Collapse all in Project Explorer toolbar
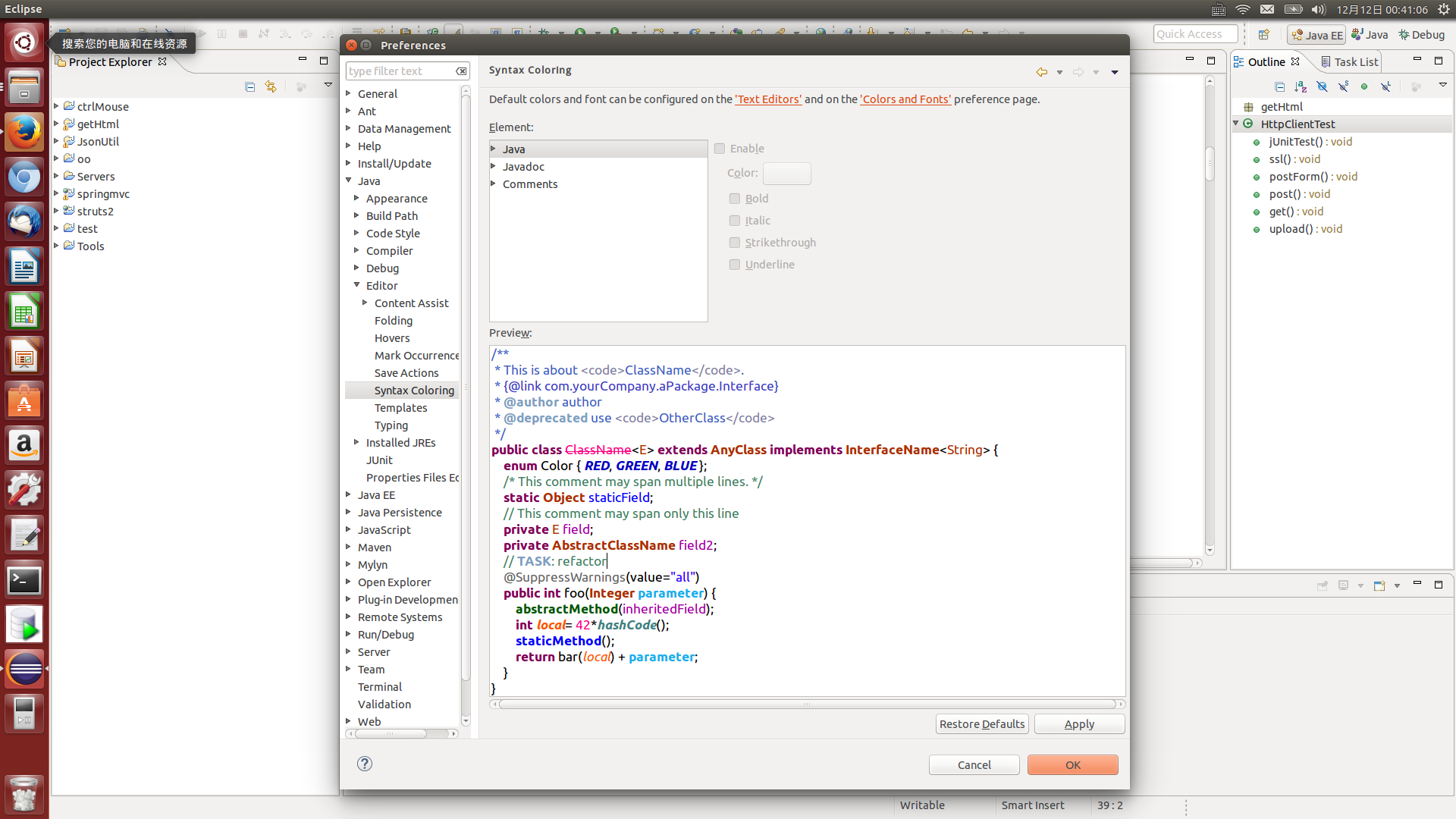1456x819 pixels. tap(250, 86)
